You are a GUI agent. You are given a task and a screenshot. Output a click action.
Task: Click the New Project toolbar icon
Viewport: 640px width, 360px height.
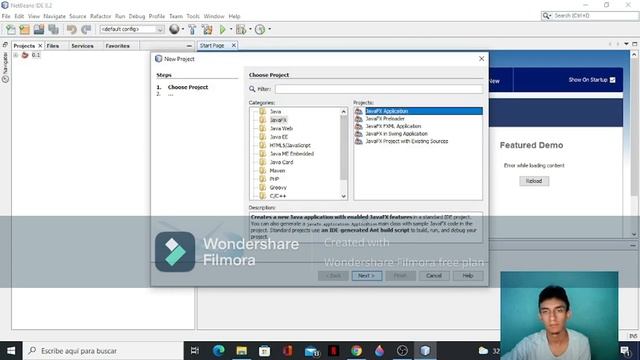[24, 29]
